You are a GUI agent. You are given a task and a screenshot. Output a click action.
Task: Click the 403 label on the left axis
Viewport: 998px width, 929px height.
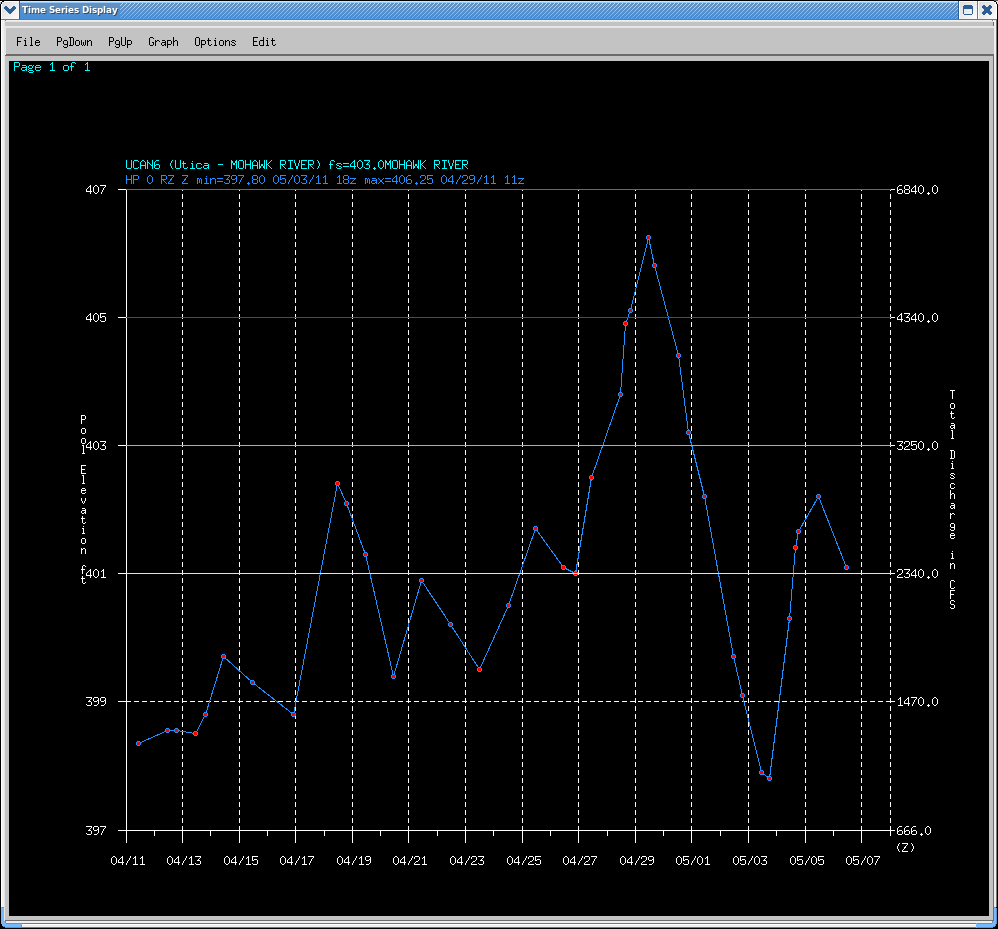[96, 445]
